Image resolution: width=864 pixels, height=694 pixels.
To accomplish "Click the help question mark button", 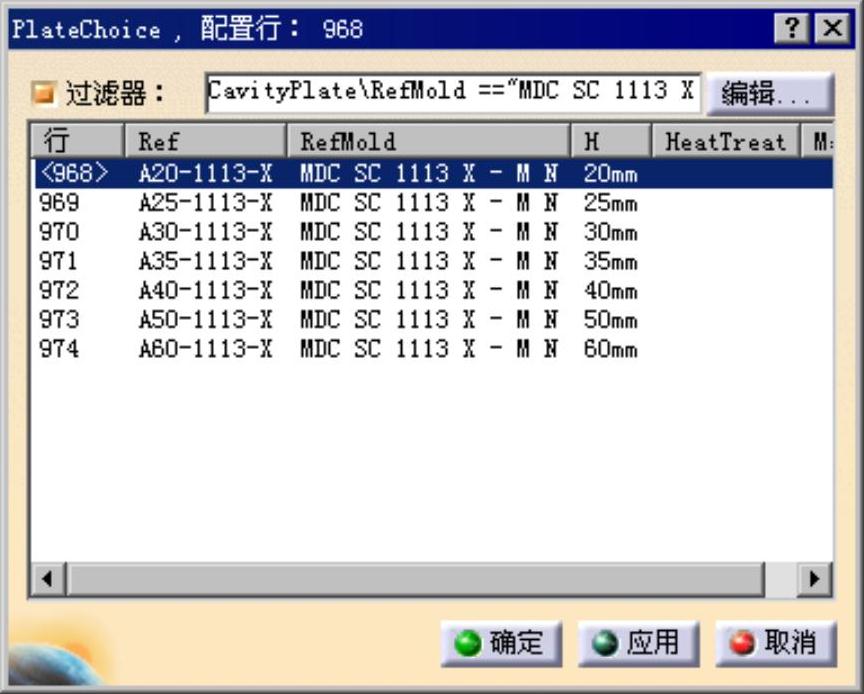I will (792, 28).
